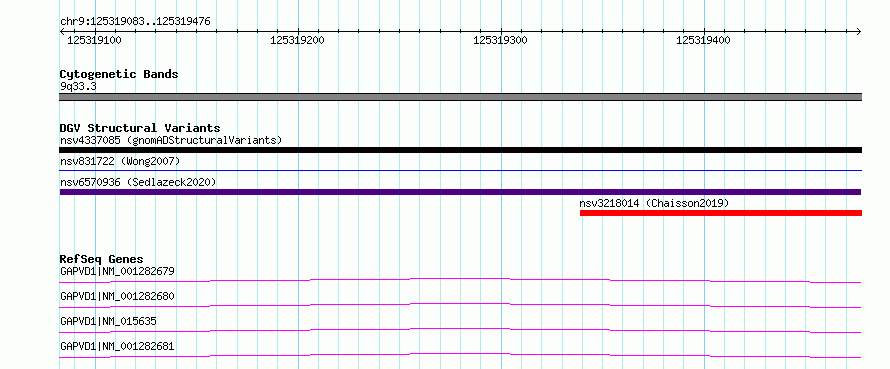Select the thin blue nsv831722 variant line
The image size is (890, 369).
click(x=461, y=170)
